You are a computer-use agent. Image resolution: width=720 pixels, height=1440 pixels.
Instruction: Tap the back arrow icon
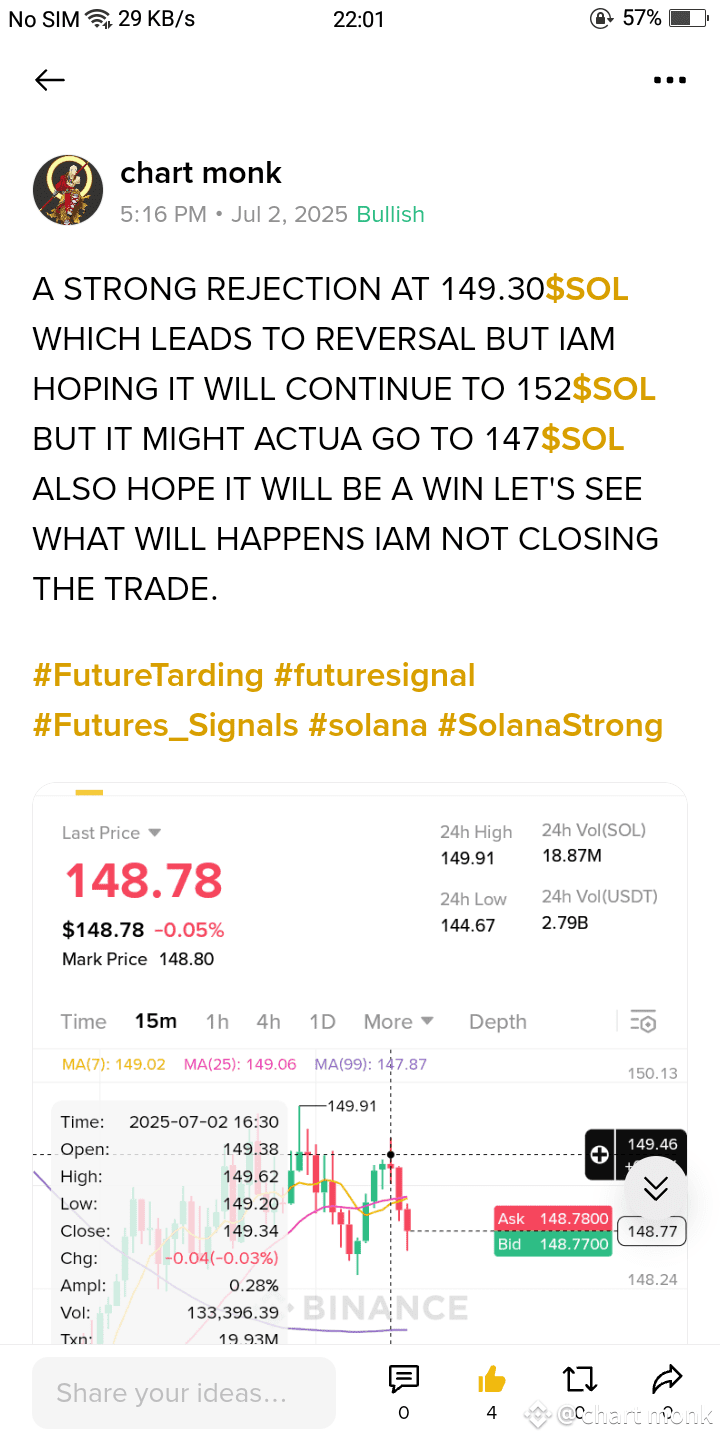pyautogui.click(x=49, y=81)
